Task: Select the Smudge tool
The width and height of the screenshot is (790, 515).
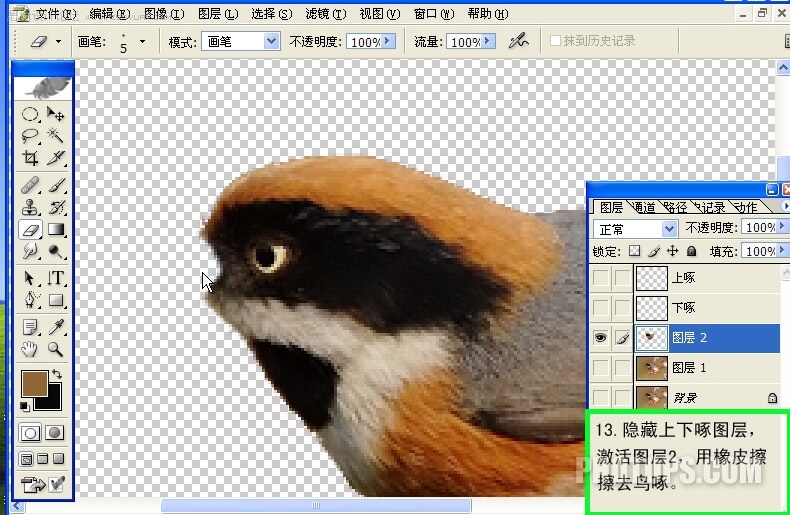Action: [x=30, y=251]
